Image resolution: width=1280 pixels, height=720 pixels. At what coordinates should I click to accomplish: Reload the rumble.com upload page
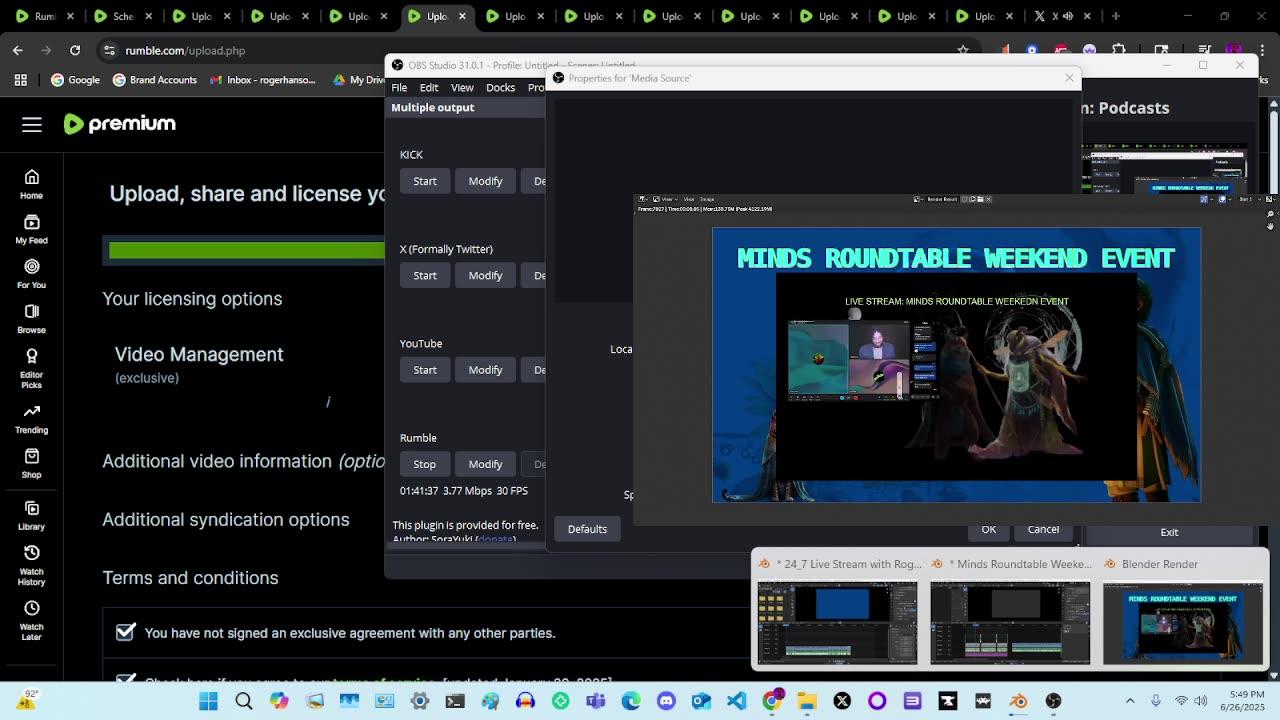(x=75, y=50)
